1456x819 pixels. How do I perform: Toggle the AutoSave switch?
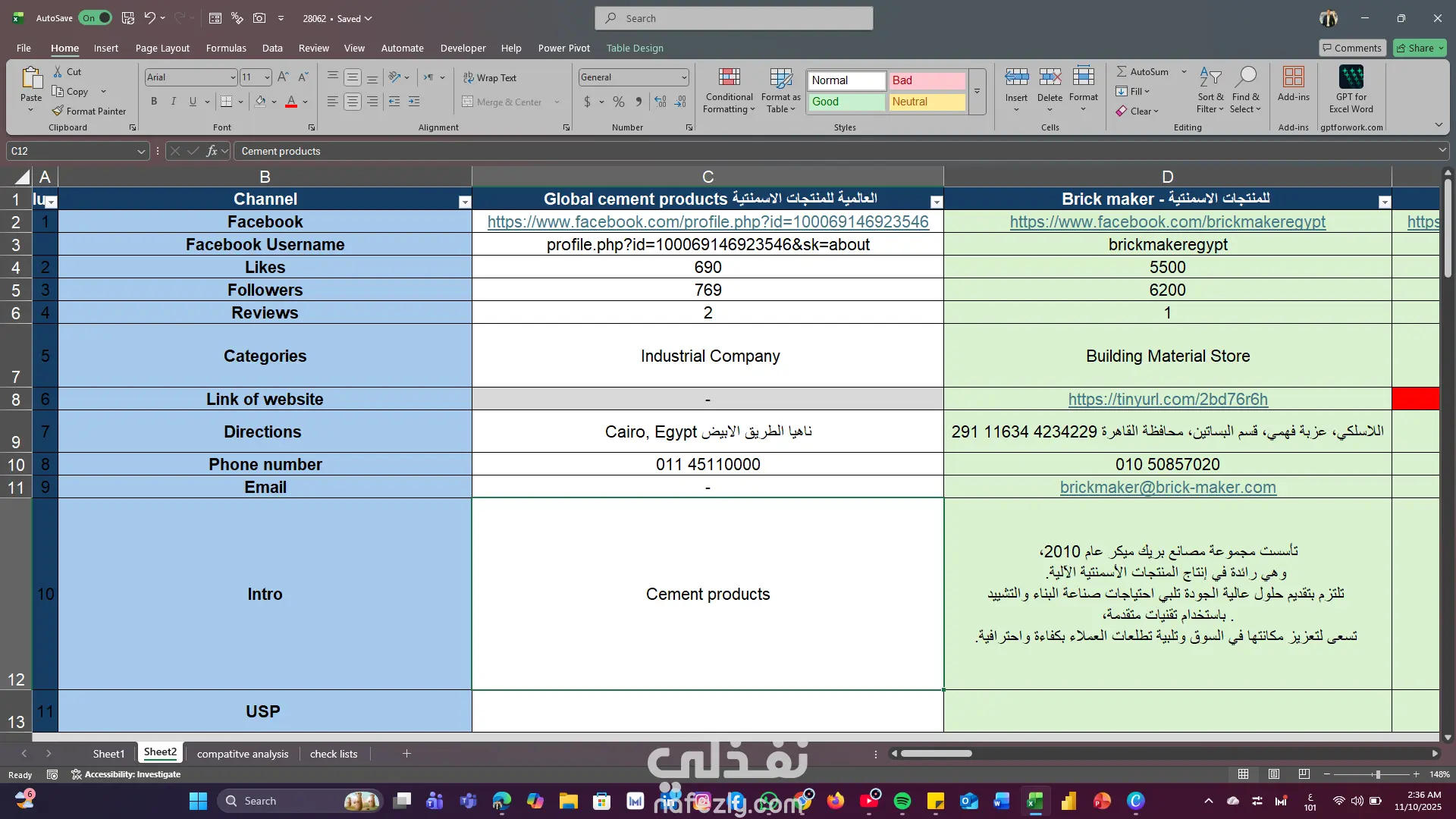point(96,18)
